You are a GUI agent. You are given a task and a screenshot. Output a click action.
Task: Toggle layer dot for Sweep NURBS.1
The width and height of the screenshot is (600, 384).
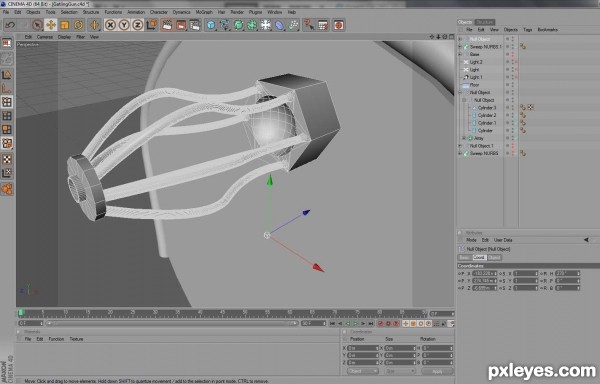coord(508,47)
